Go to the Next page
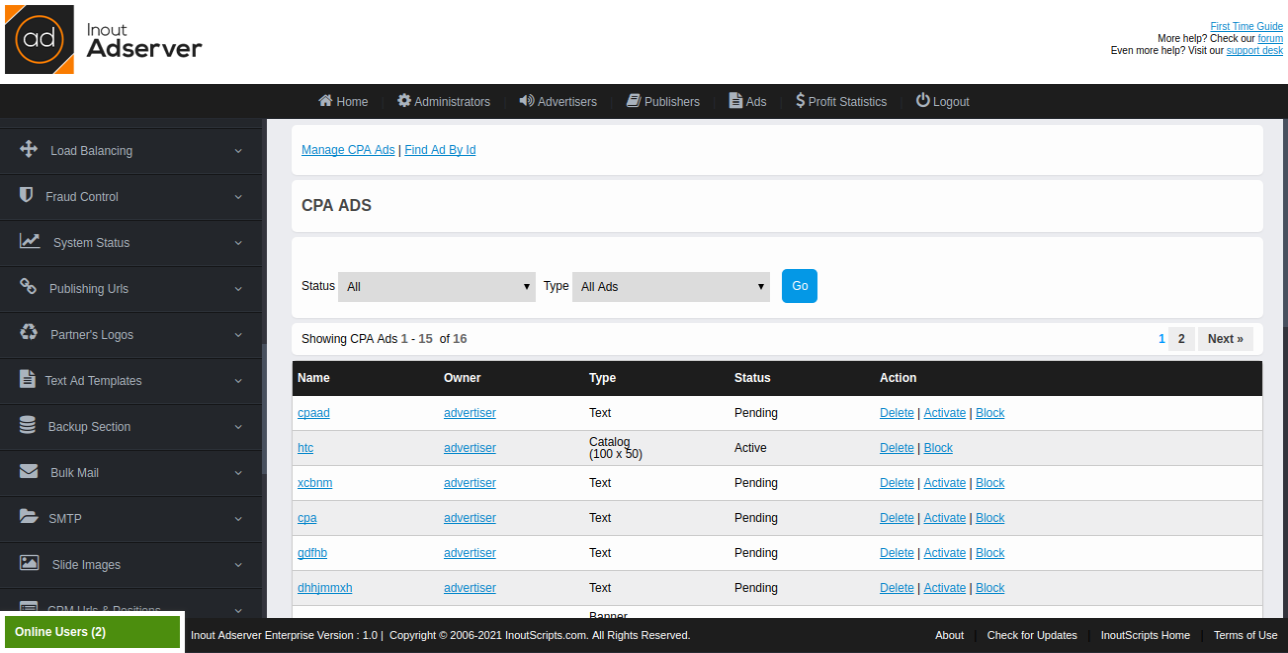 click(x=1225, y=339)
